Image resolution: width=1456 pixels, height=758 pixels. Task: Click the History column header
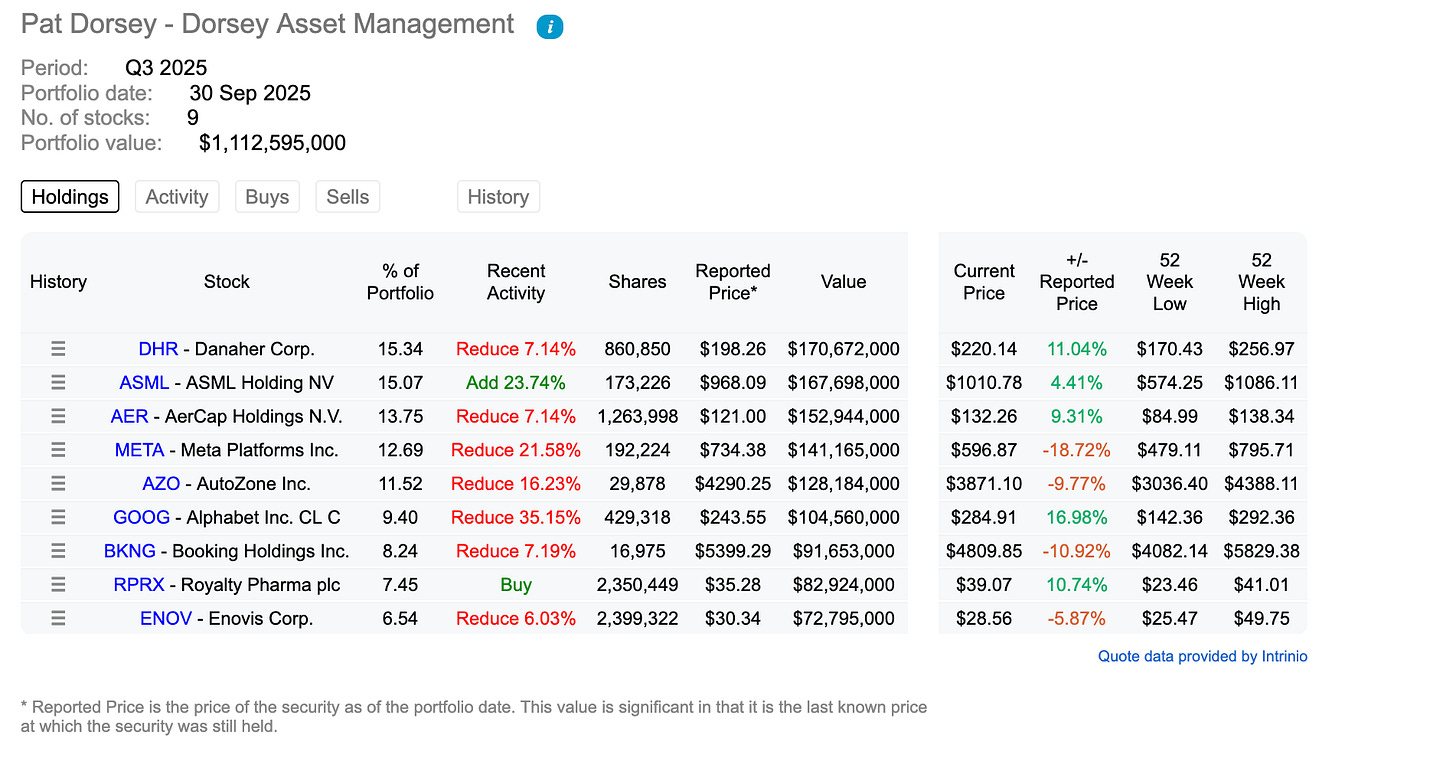coord(58,282)
